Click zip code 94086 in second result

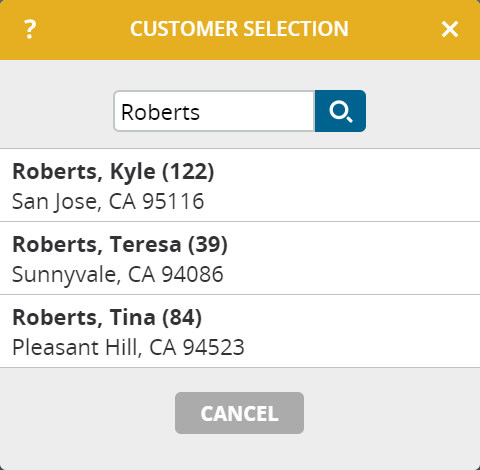(192, 274)
